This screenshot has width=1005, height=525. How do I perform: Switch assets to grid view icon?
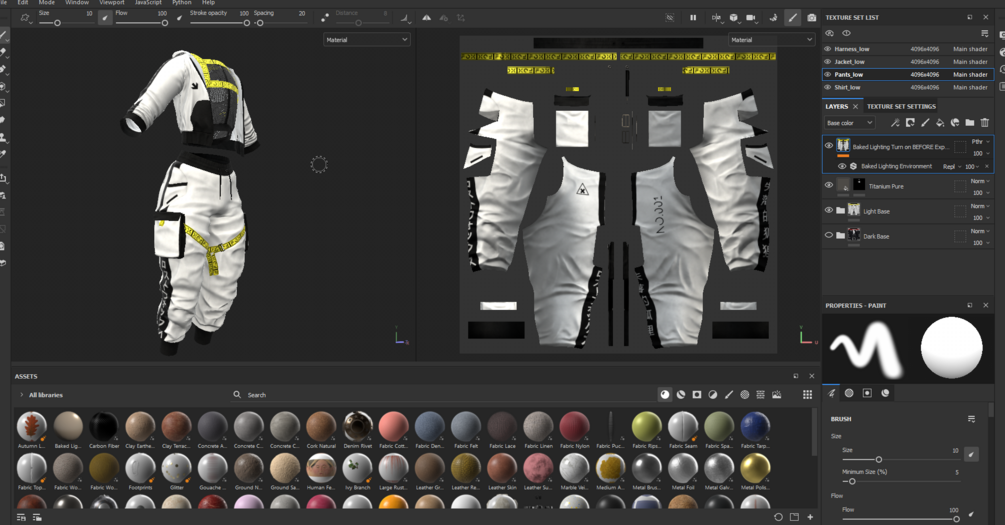point(808,395)
